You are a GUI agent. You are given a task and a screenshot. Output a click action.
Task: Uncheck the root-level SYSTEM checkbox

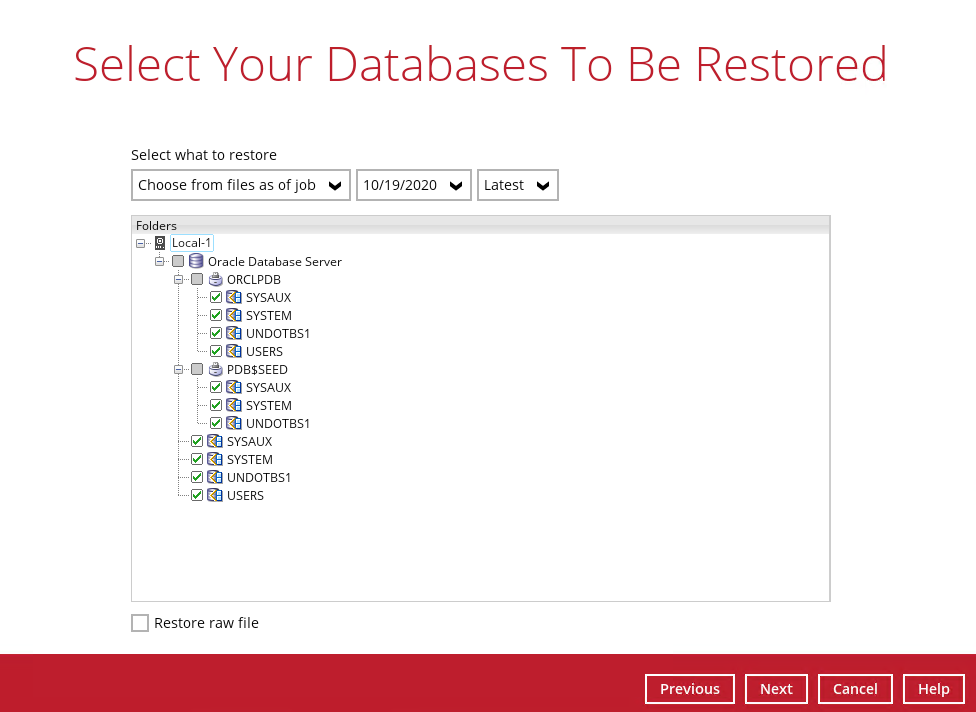click(197, 459)
